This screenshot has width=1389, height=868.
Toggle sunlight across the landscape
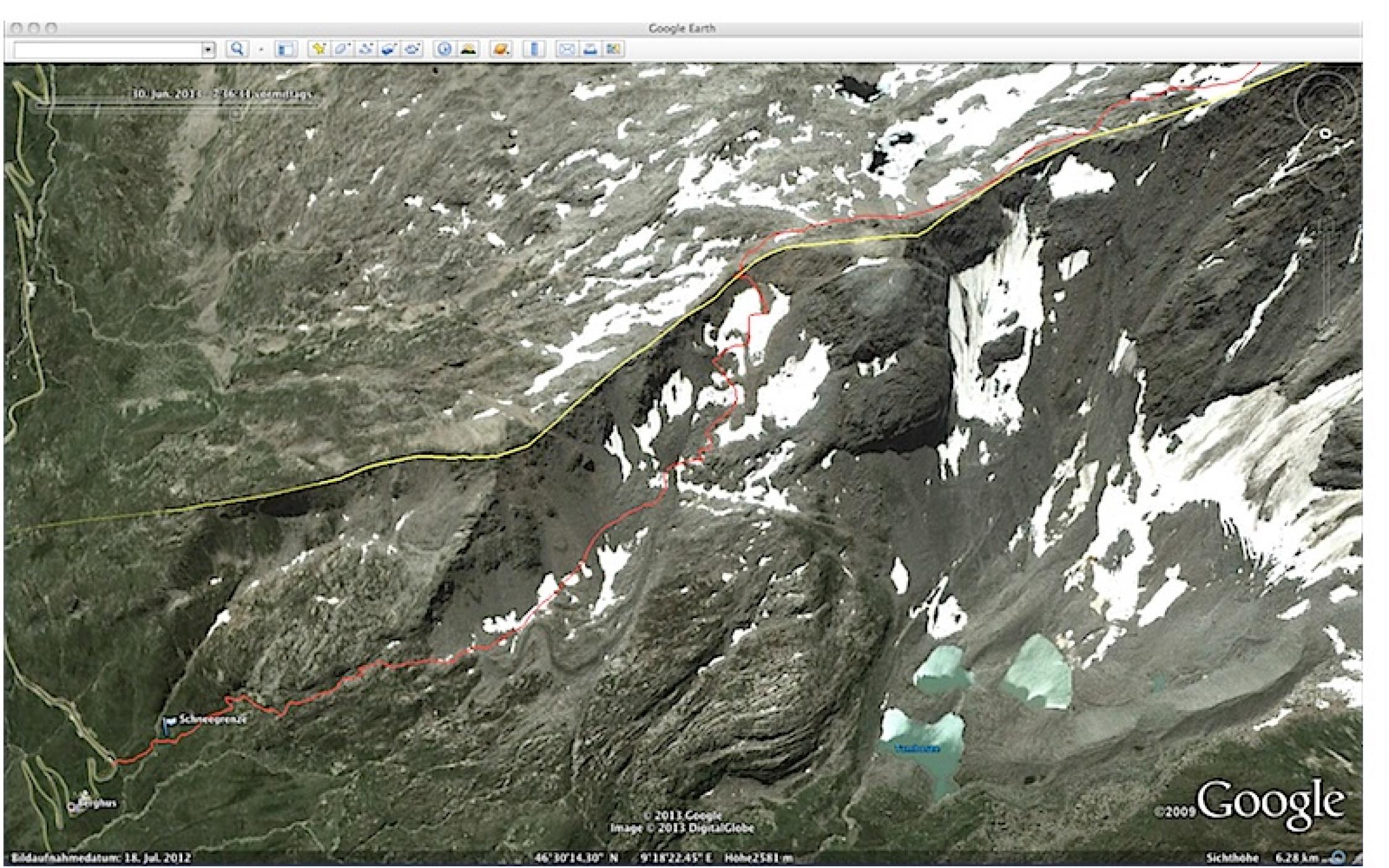pyautogui.click(x=468, y=49)
